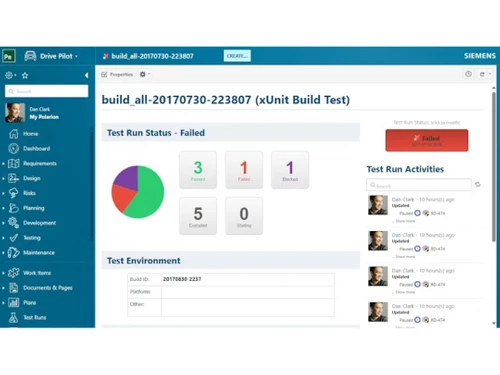Click Show more in second activity
500x375 pixels.
pos(405,257)
